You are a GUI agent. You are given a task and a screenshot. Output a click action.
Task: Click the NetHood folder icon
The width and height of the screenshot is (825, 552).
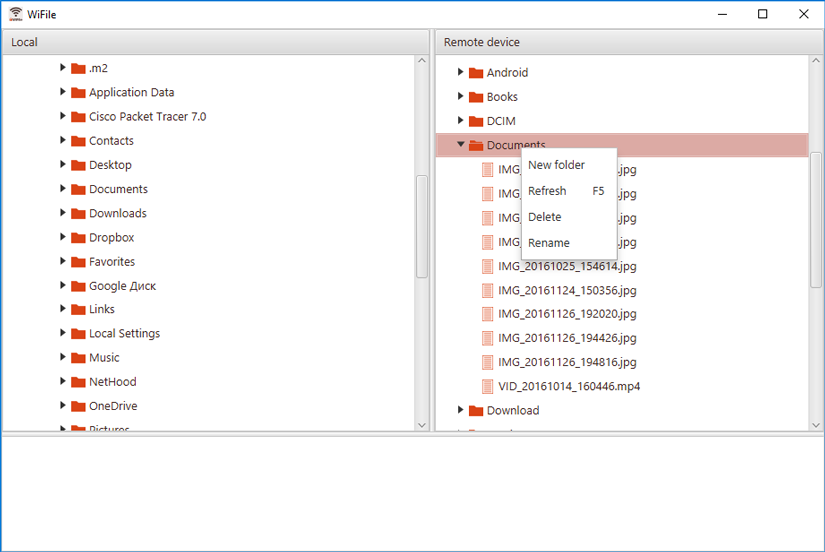point(78,382)
